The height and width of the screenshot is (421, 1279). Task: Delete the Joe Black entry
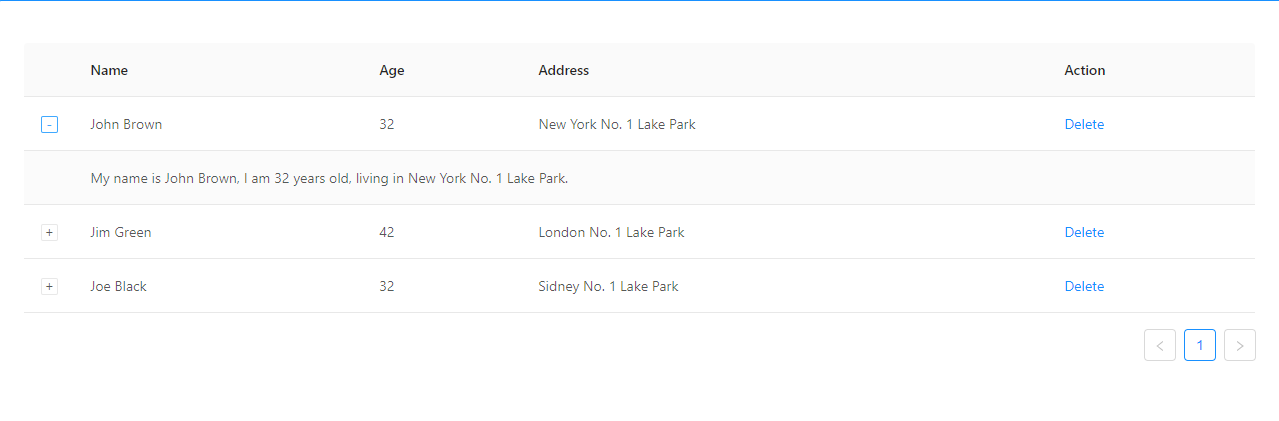[1084, 287]
